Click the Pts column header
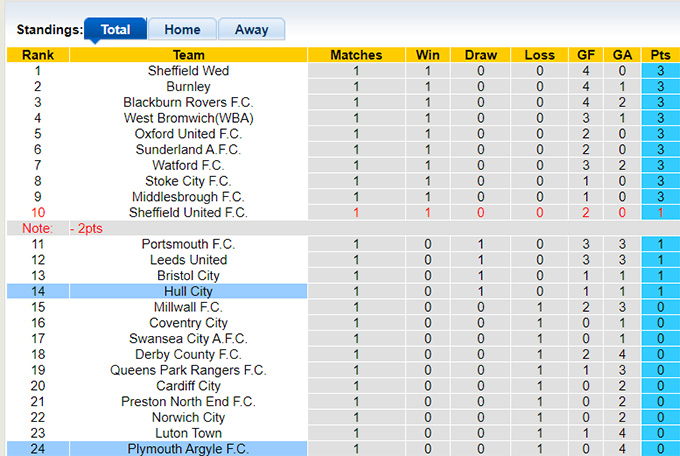Screen dimensions: 680x456 (660, 55)
